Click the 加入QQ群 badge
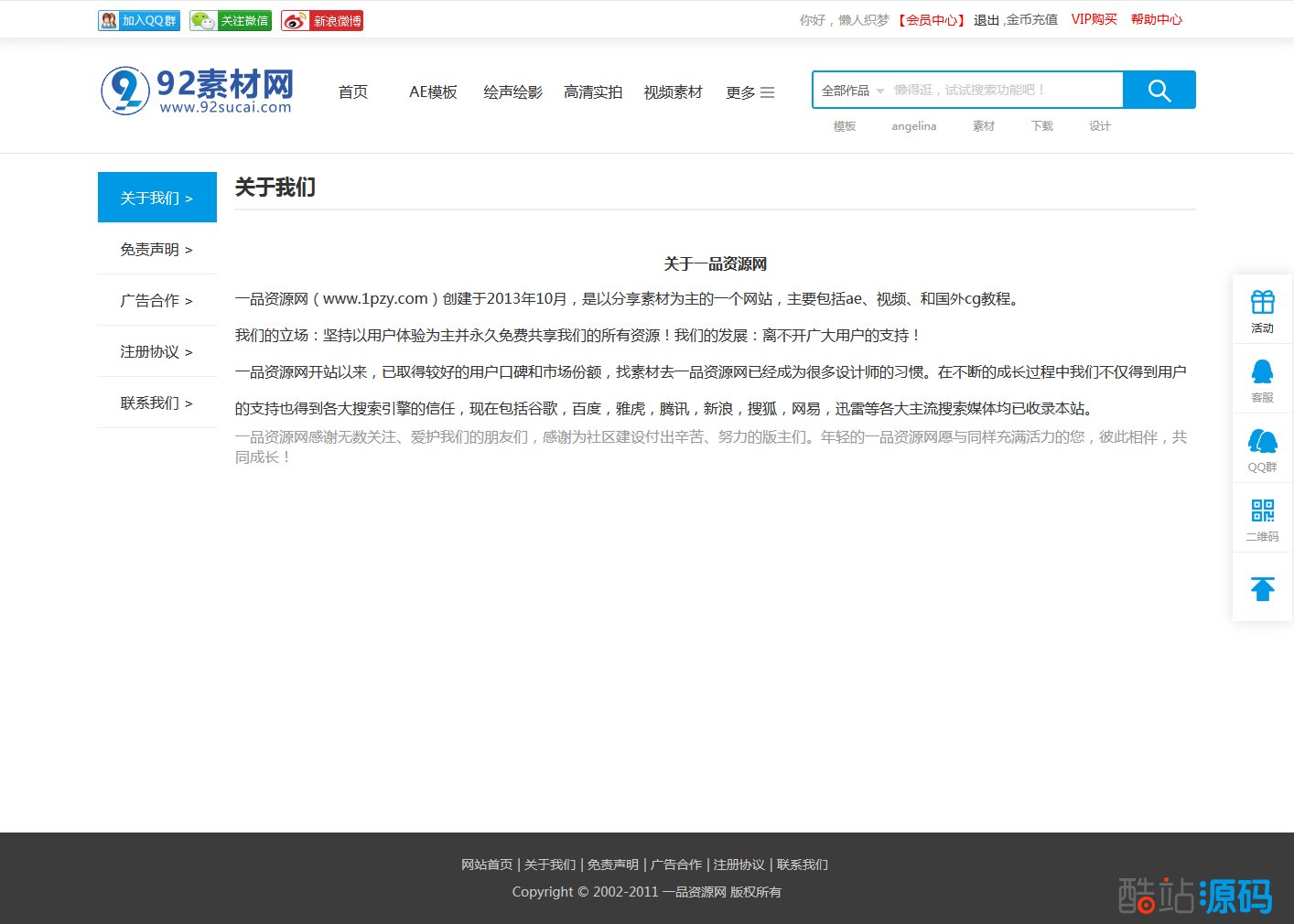This screenshot has width=1294, height=924. click(x=139, y=20)
